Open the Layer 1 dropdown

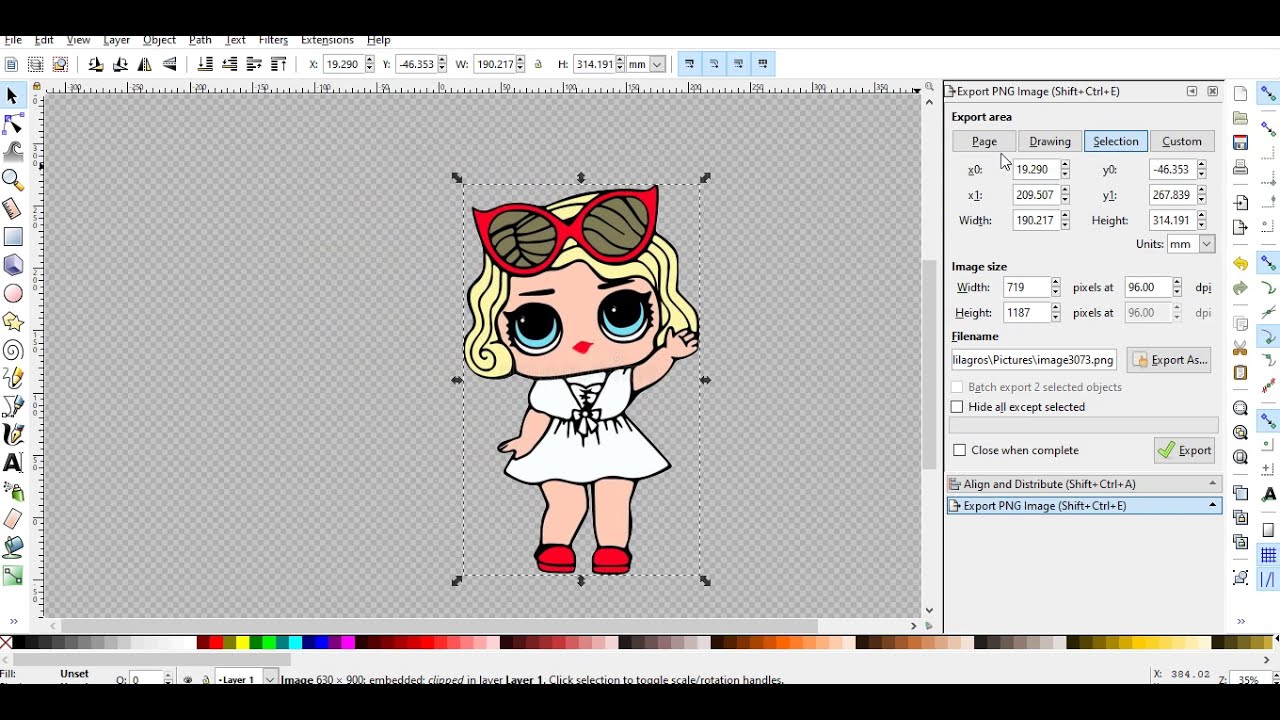[x=245, y=680]
